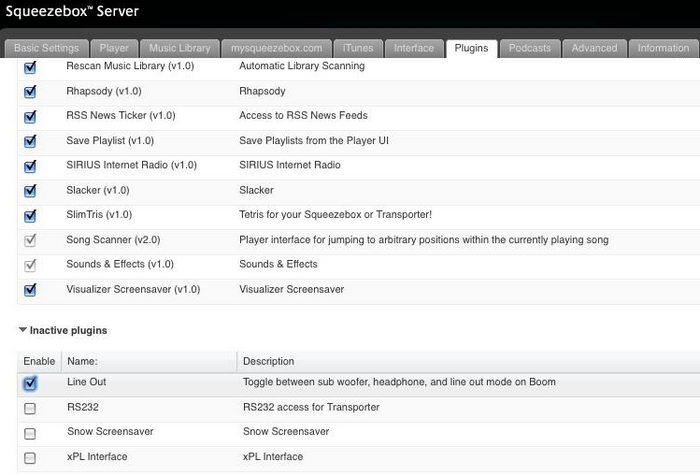Select the Plugins tab
The height and width of the screenshot is (476, 700).
471,48
